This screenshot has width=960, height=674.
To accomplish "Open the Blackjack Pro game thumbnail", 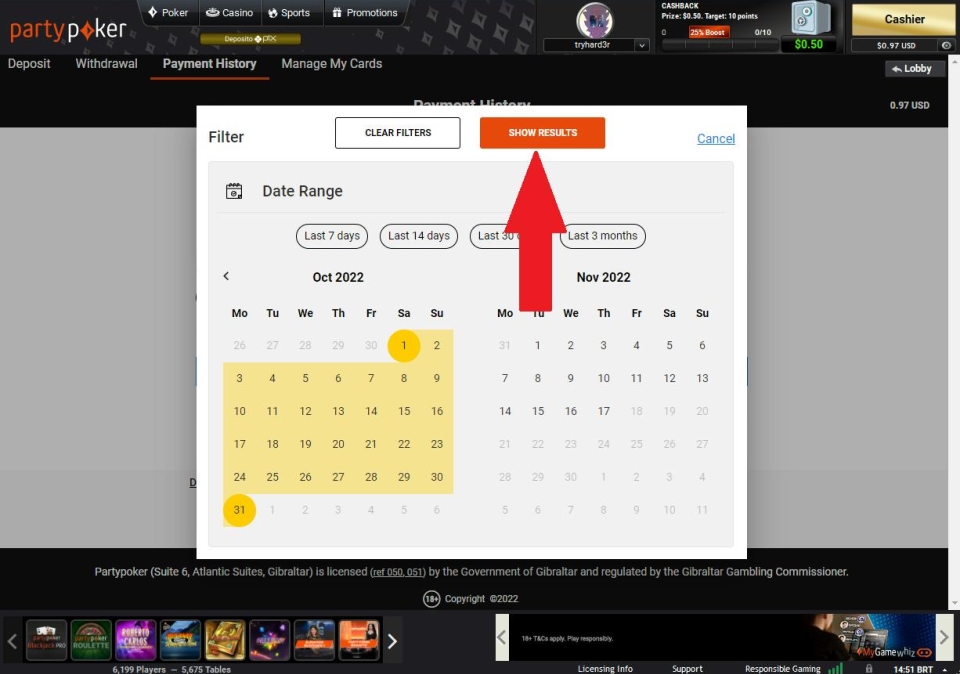I will (46, 640).
